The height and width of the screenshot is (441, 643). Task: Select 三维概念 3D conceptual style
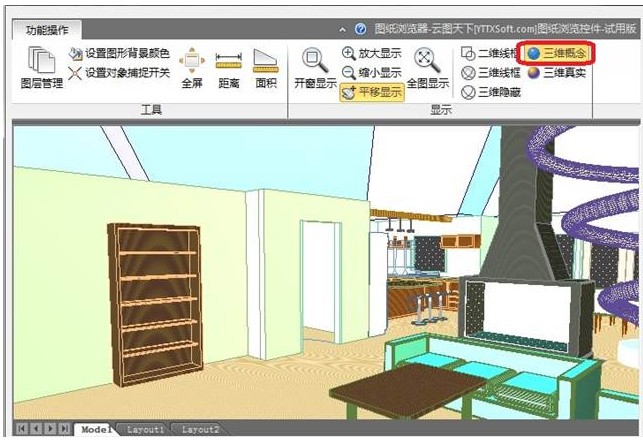[x=556, y=53]
